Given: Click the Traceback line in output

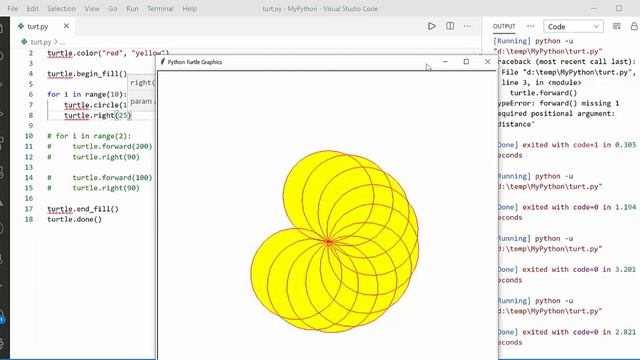Looking at the screenshot, I should 567,62.
